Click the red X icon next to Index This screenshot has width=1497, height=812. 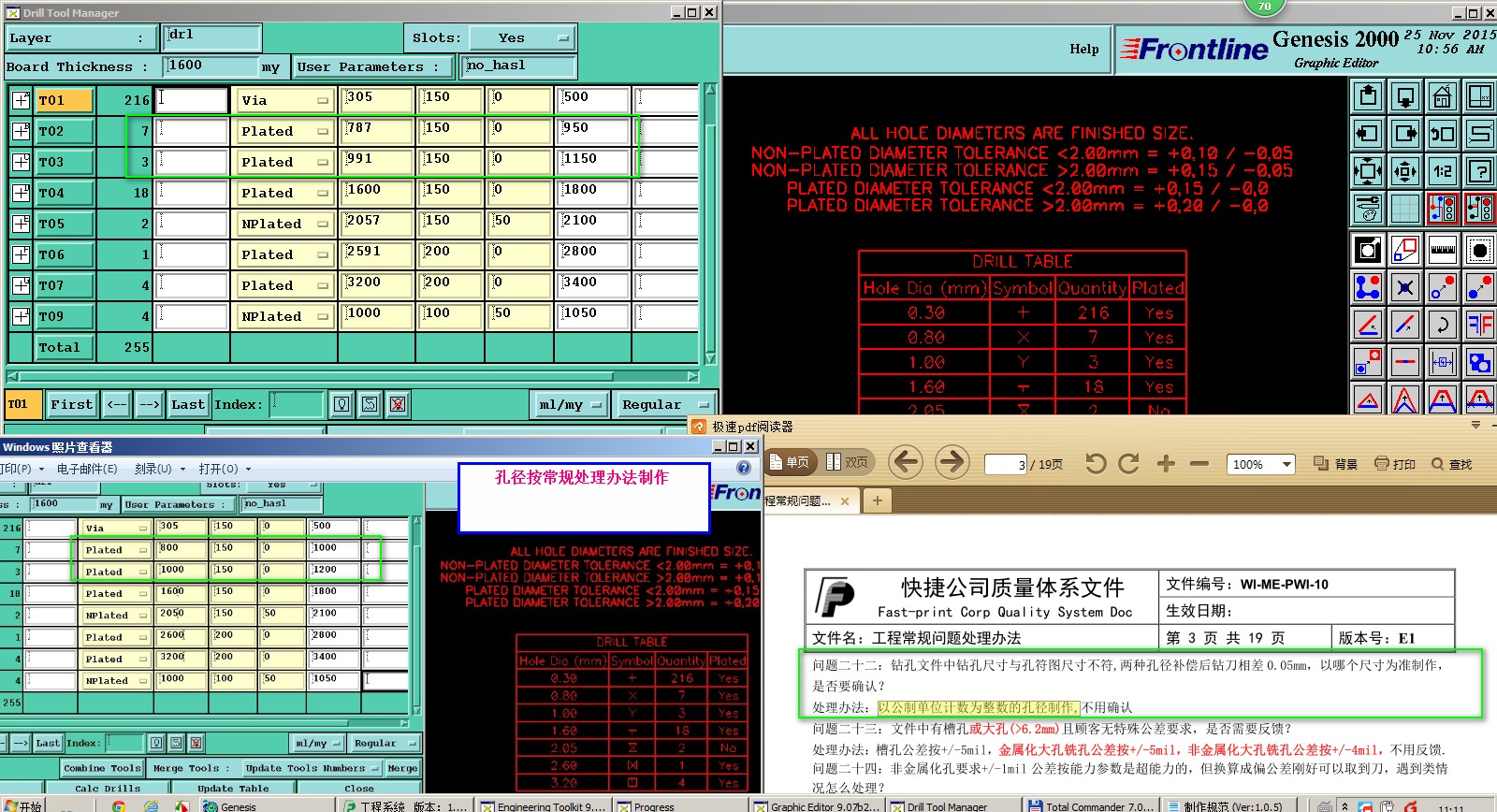pos(398,404)
